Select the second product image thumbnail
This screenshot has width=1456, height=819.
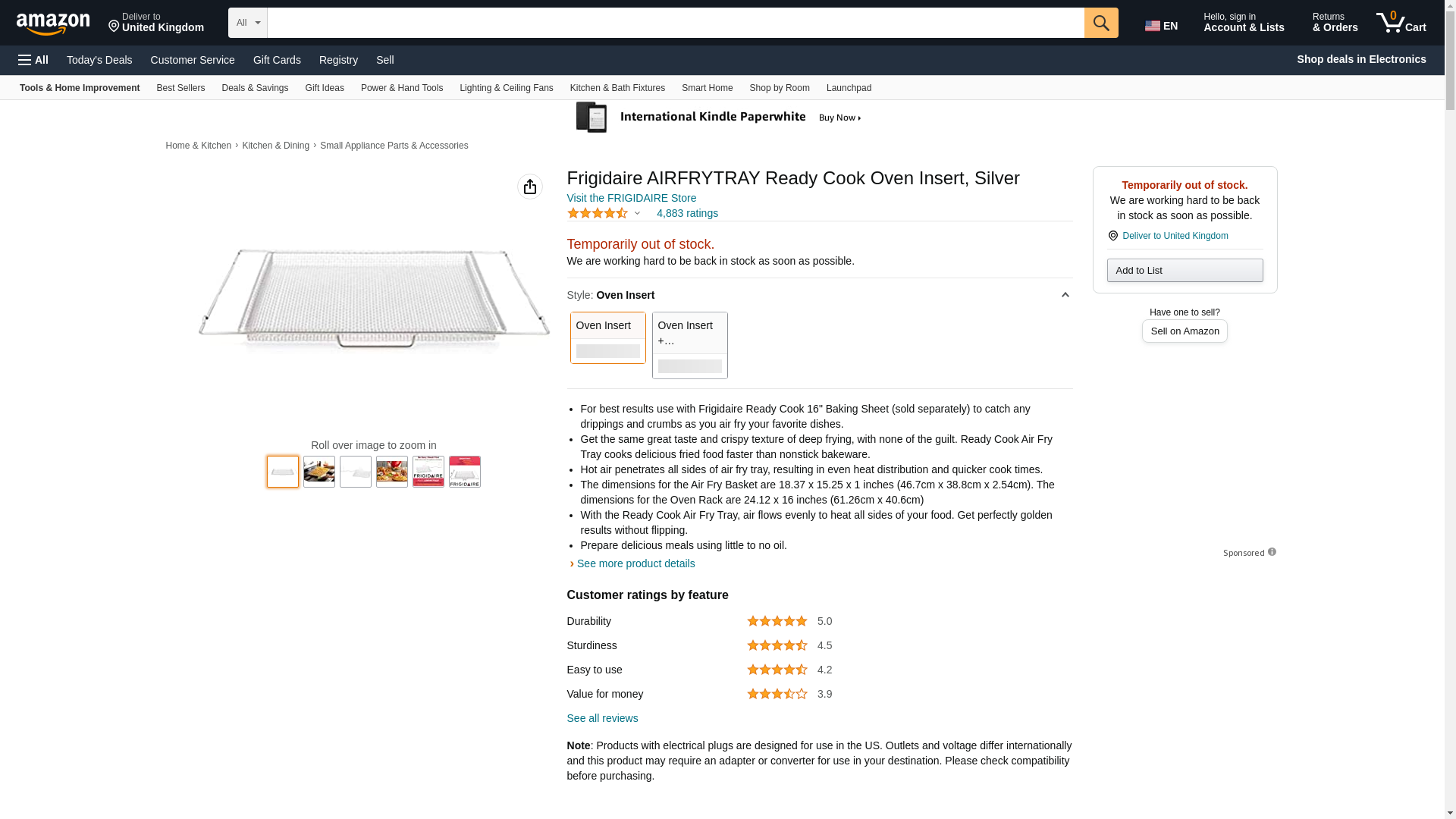(x=319, y=472)
